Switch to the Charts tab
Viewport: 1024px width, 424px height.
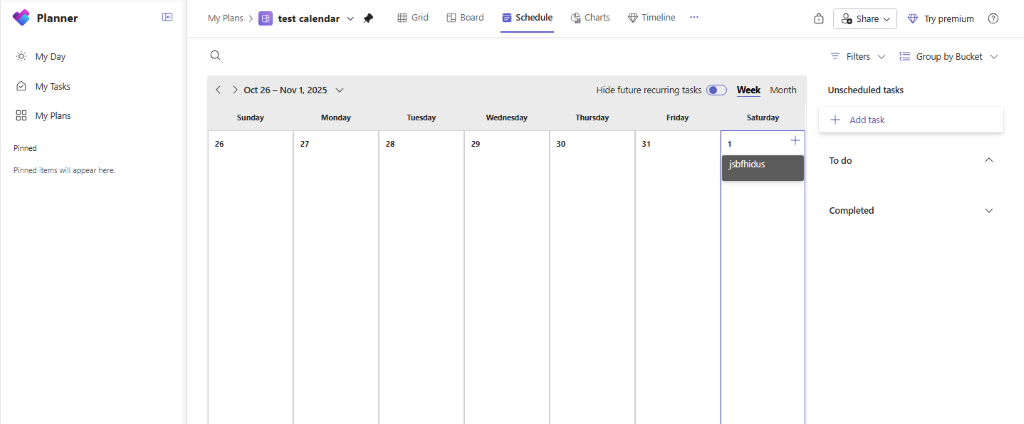[590, 18]
